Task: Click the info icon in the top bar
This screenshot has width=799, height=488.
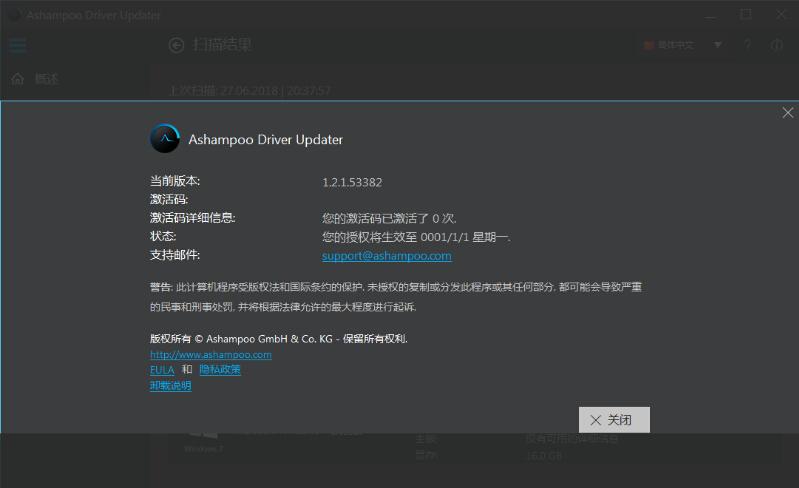Action: pos(777,45)
